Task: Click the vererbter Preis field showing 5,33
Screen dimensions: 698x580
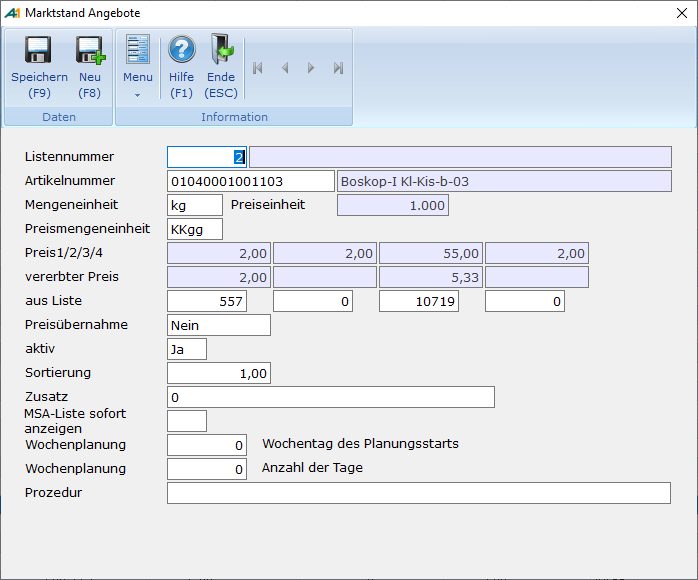Action: click(430, 277)
